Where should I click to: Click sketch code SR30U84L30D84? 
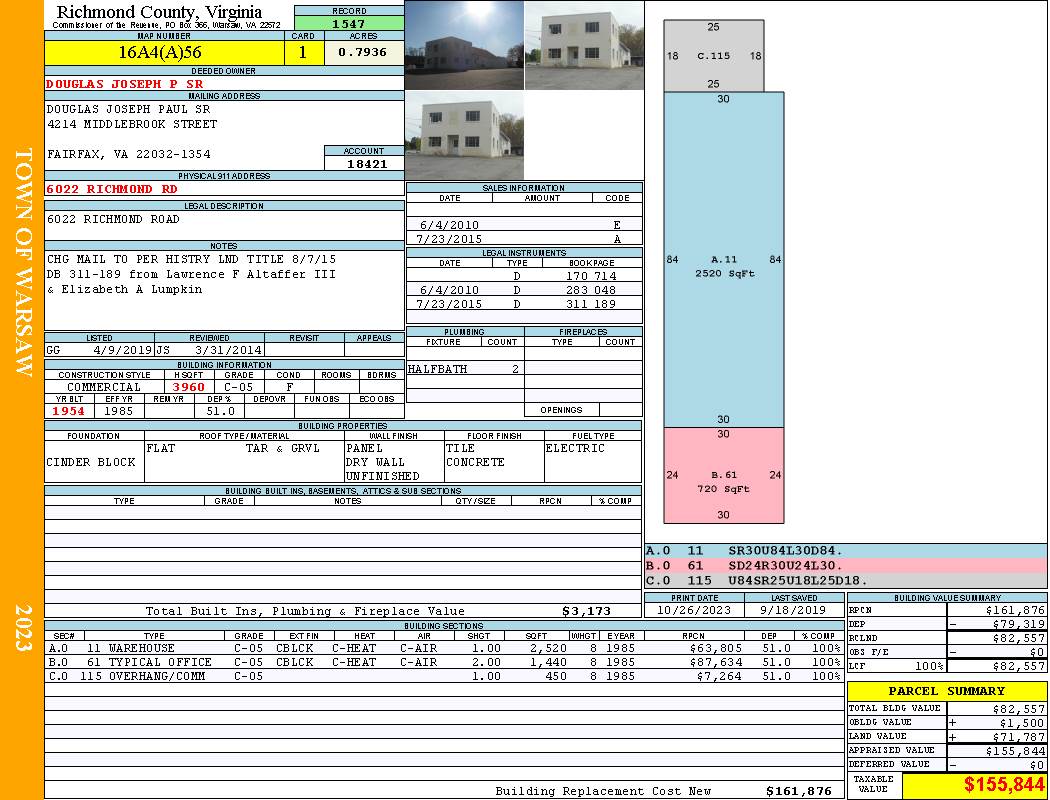(x=785, y=551)
